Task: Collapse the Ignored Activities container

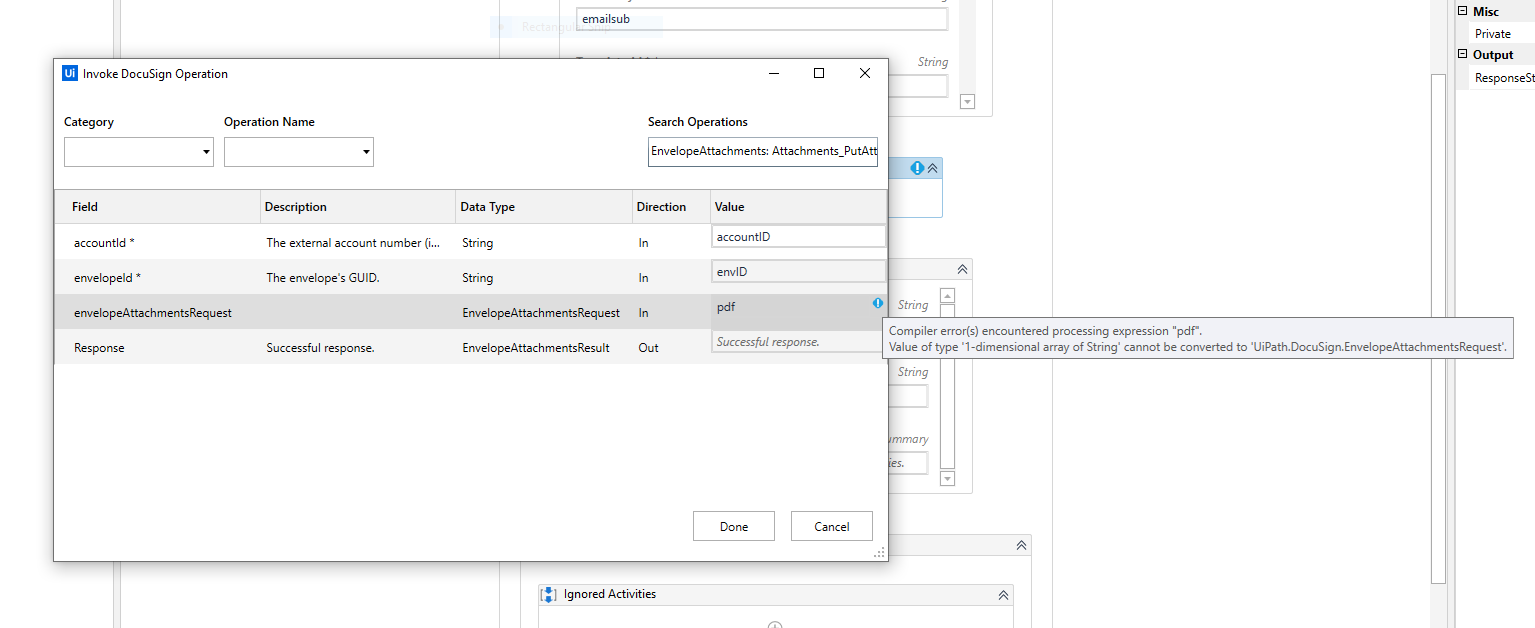Action: [1003, 594]
